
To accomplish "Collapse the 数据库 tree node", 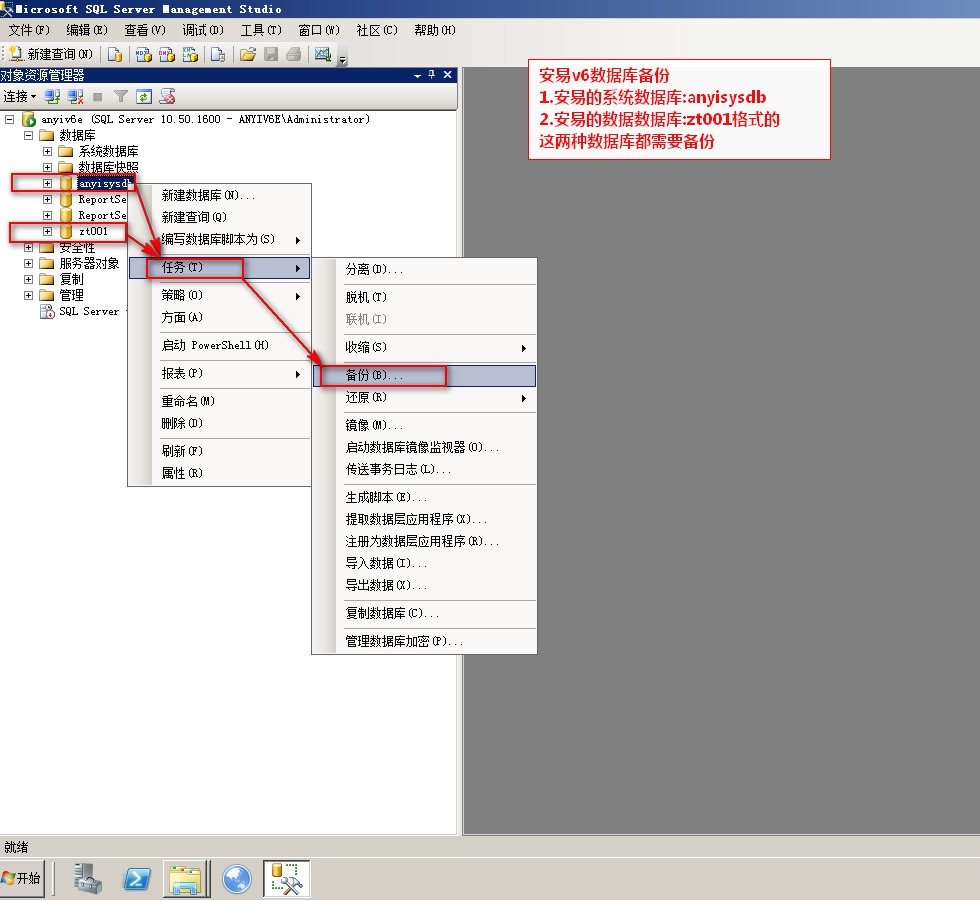I will pos(28,135).
